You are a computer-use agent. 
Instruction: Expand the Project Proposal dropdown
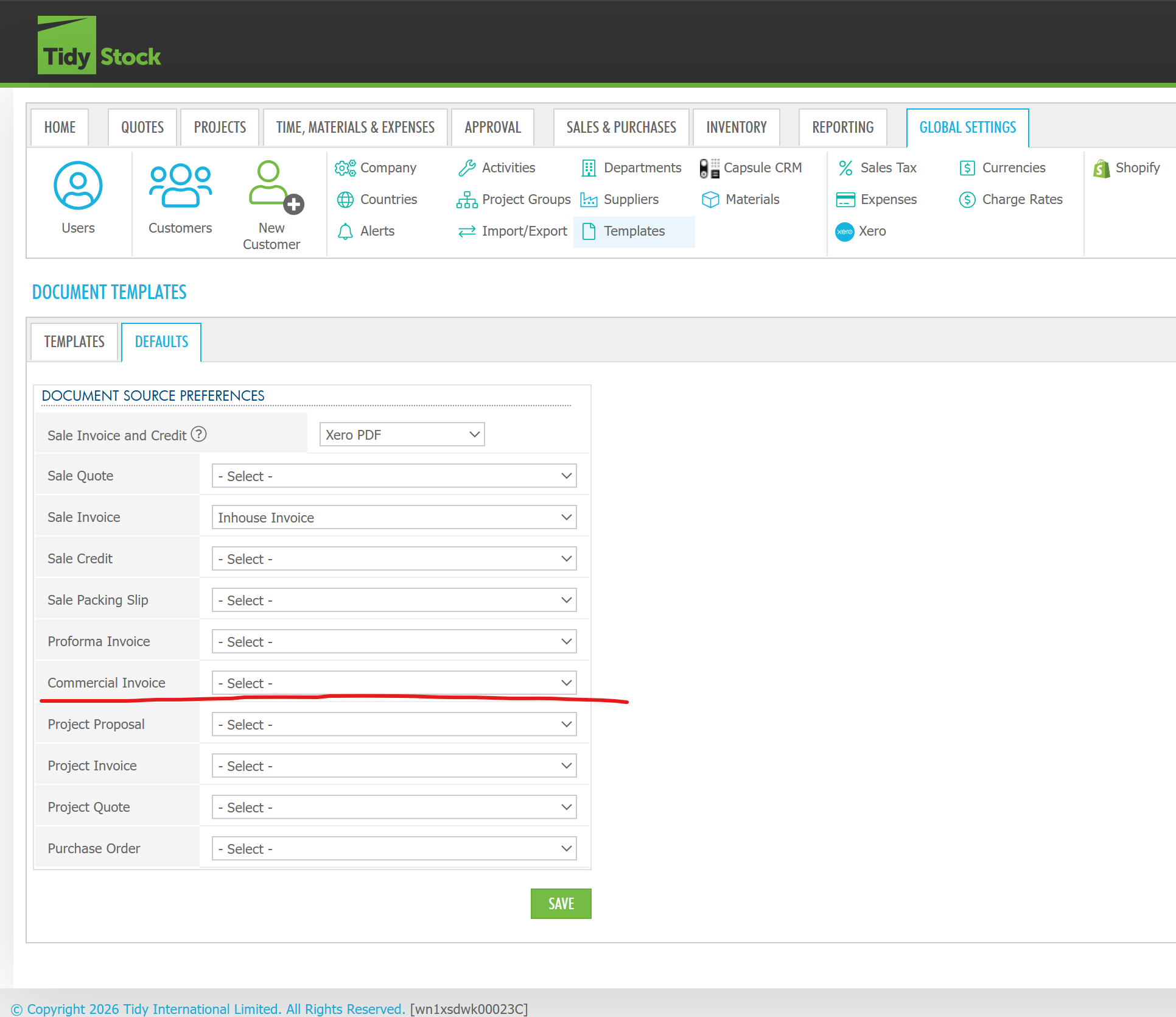coord(394,725)
